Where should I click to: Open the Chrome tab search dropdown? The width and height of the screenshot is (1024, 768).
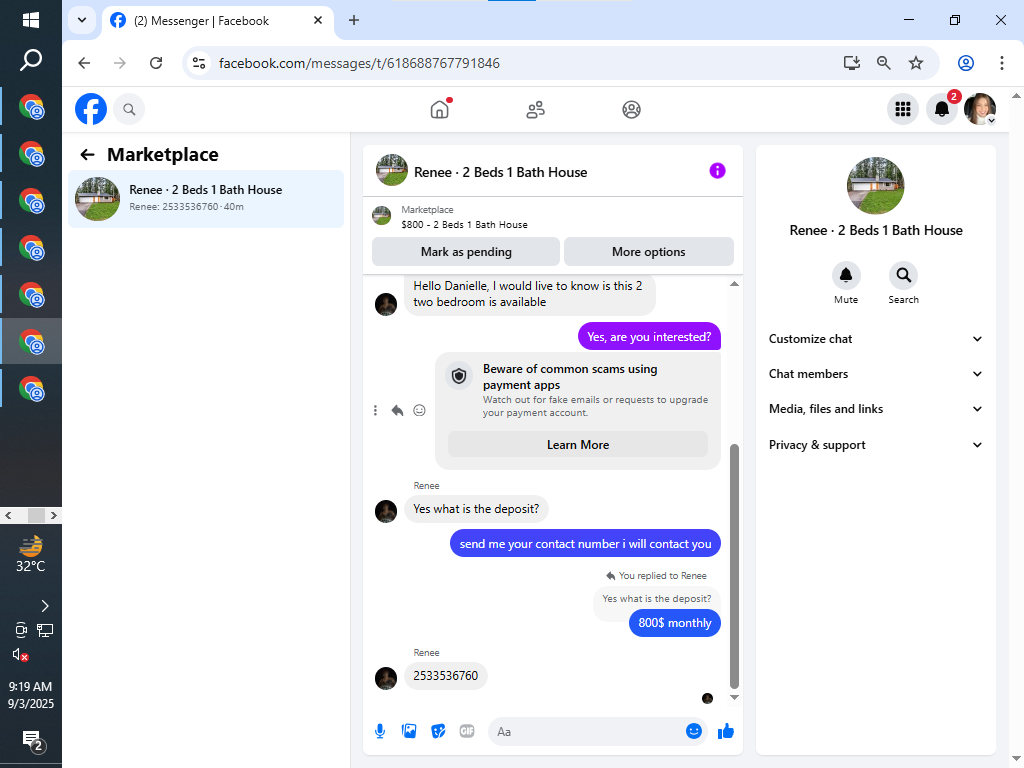pos(82,20)
